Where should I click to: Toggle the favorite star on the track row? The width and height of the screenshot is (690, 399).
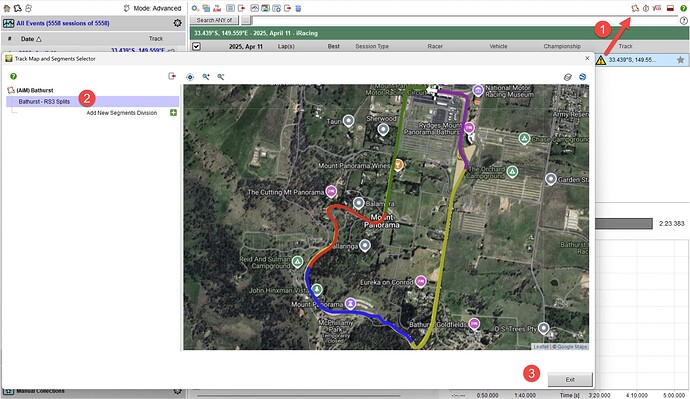680,59
